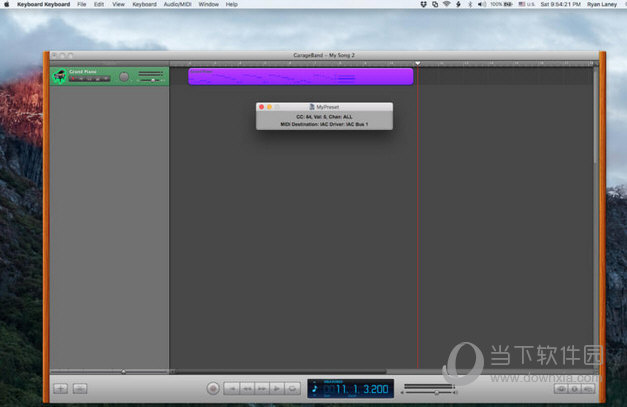Click the MyPreset window title
The image size is (627, 407).
coord(327,107)
